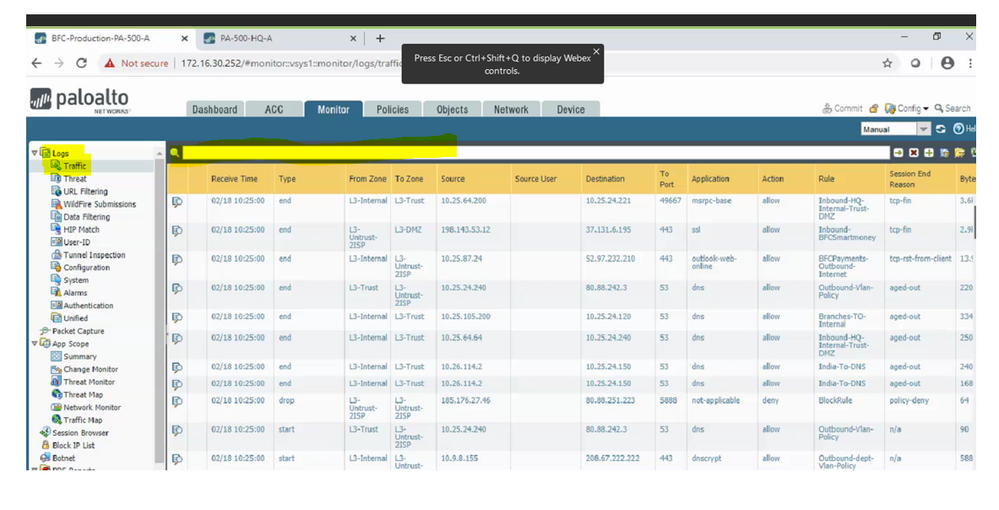
Task: Click the paloalto networks logo
Action: [x=80, y=99]
